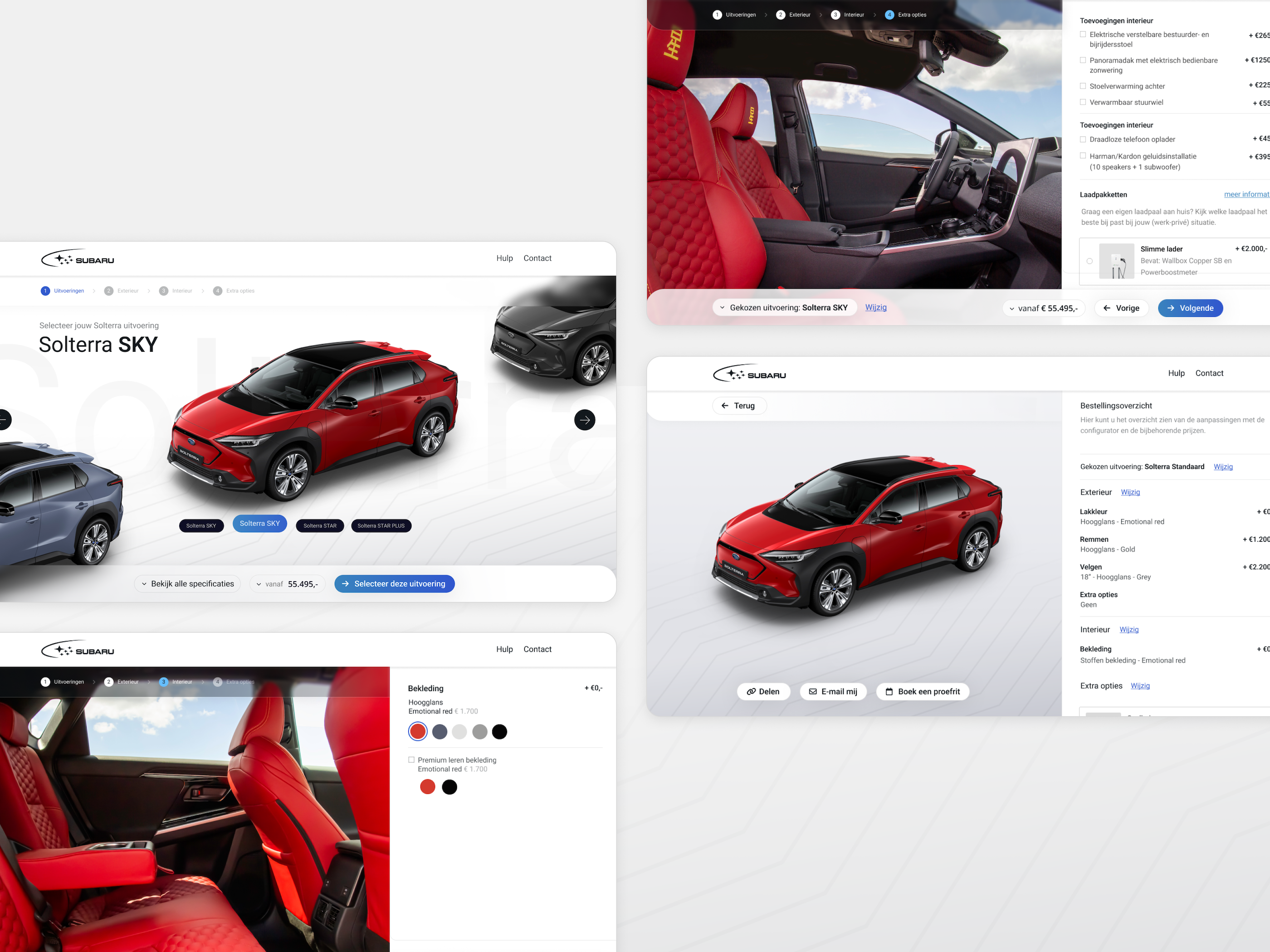Expand the vanaf 55.495,- price dropdown in the Solterra SKY selection window
1270x952 pixels.
(287, 583)
